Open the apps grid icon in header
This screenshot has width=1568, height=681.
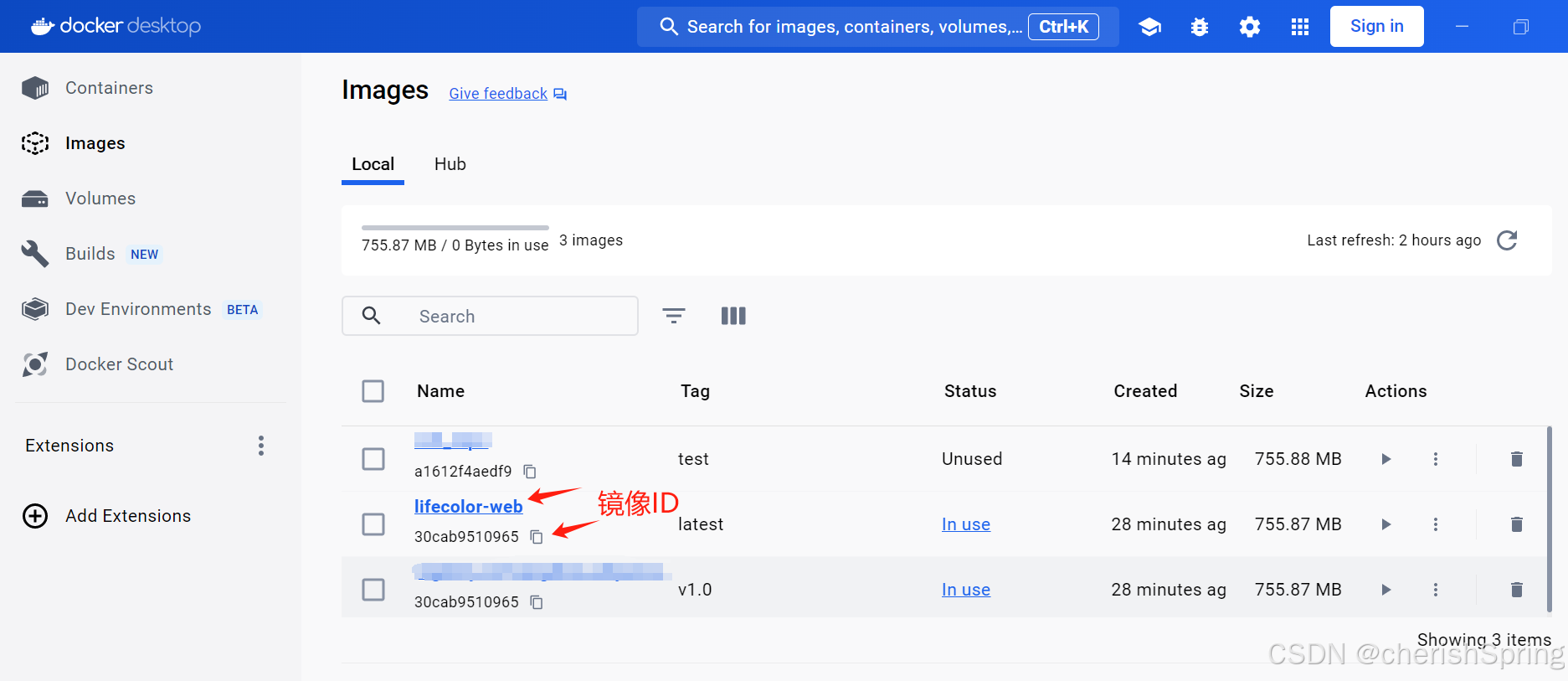click(x=1300, y=27)
